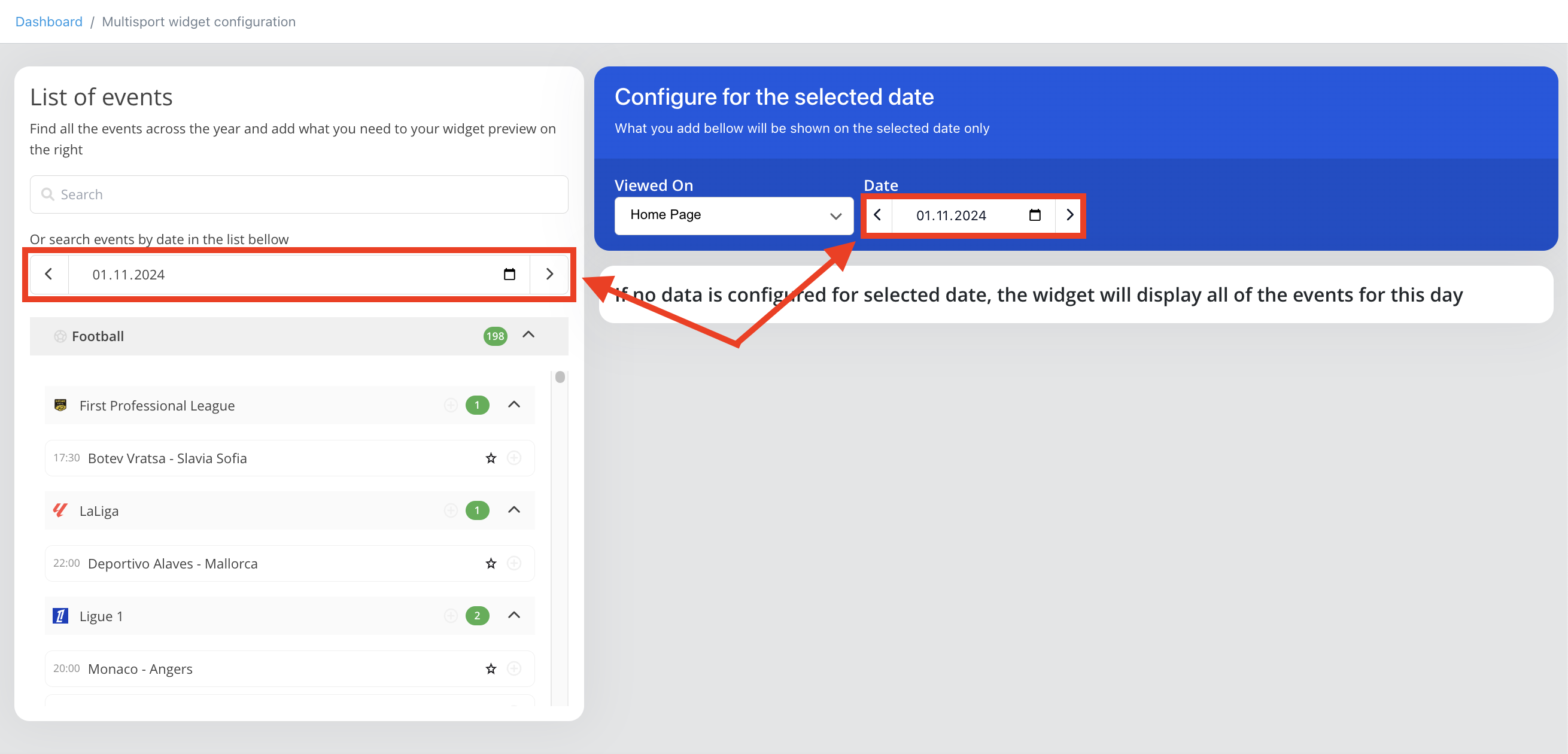Open the Viewed On dropdown
Viewport: 1568px width, 754px height.
click(x=734, y=215)
